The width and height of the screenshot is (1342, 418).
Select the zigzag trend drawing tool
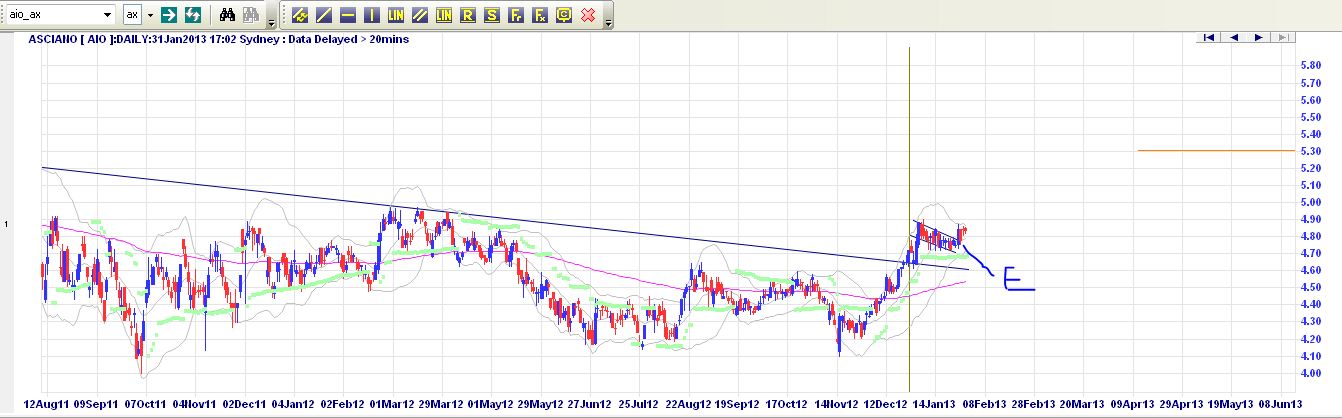(300, 15)
